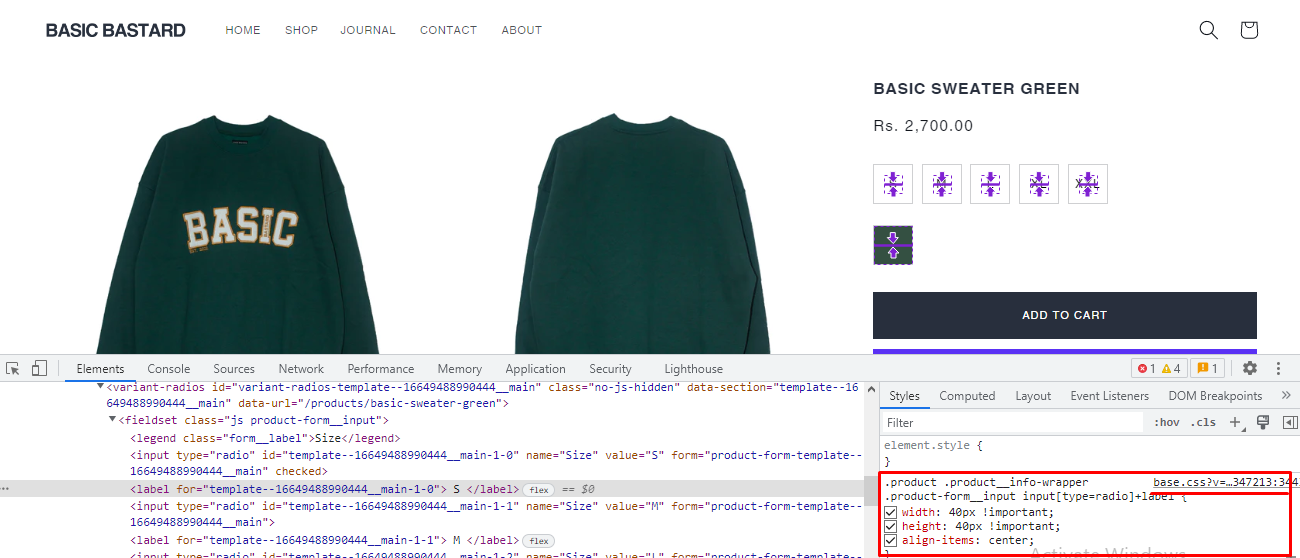Open the JOURNAL navigation link
This screenshot has width=1300, height=558.
click(x=368, y=30)
